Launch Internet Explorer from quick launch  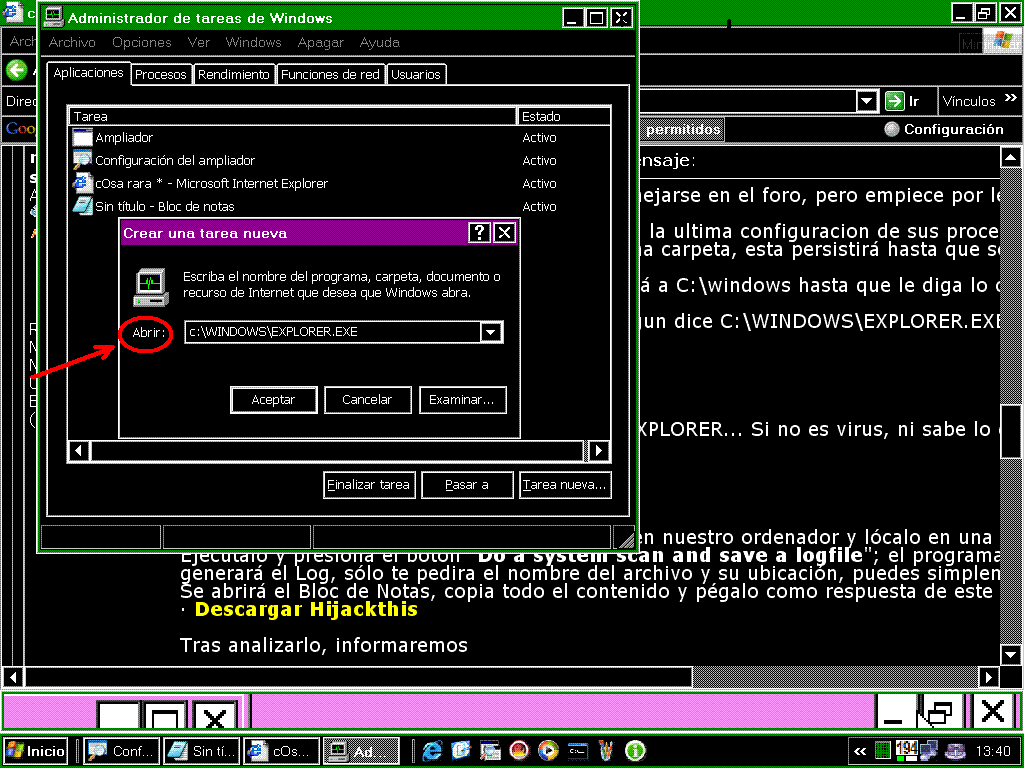tap(432, 751)
